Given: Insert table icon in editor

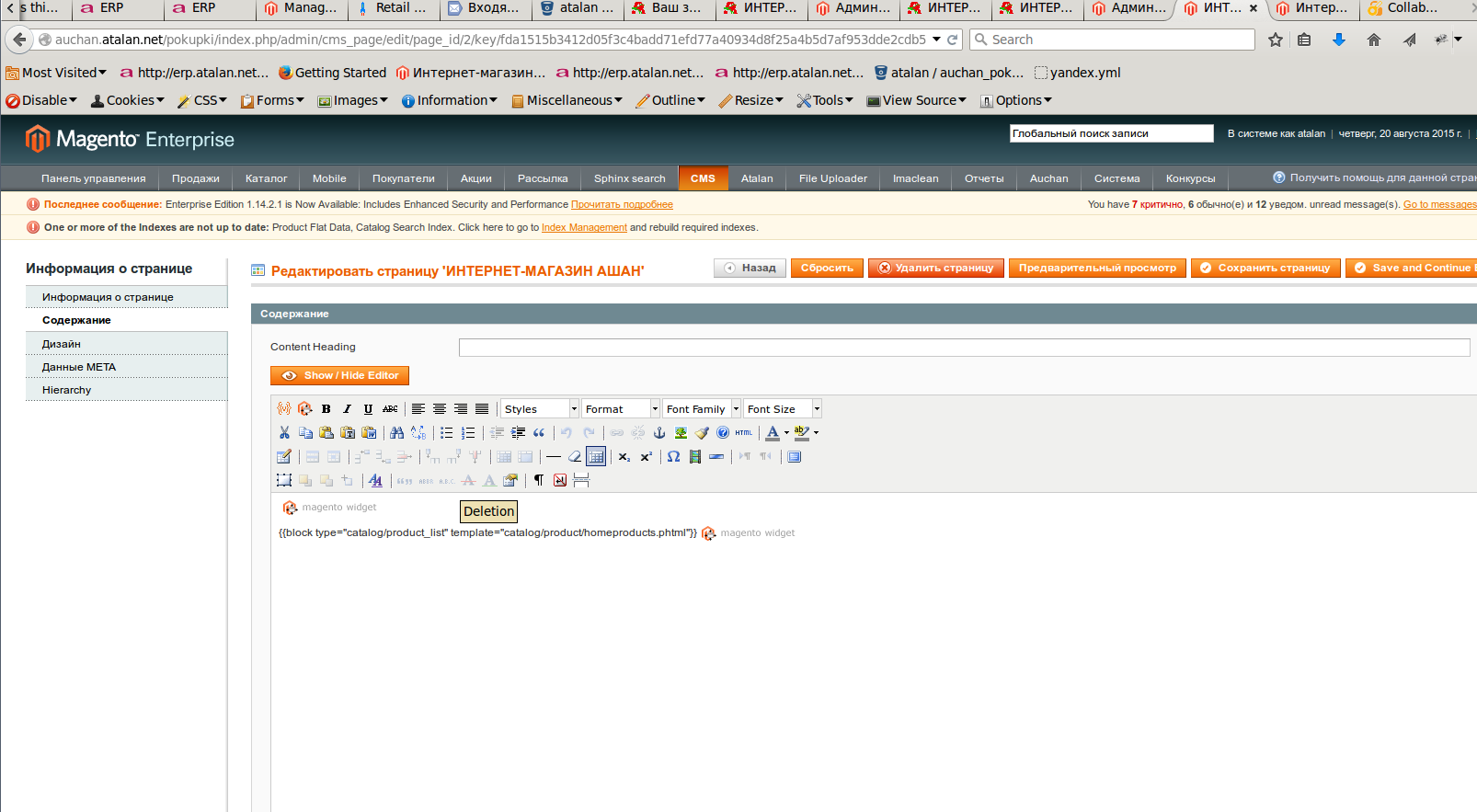Looking at the screenshot, I should (284, 456).
